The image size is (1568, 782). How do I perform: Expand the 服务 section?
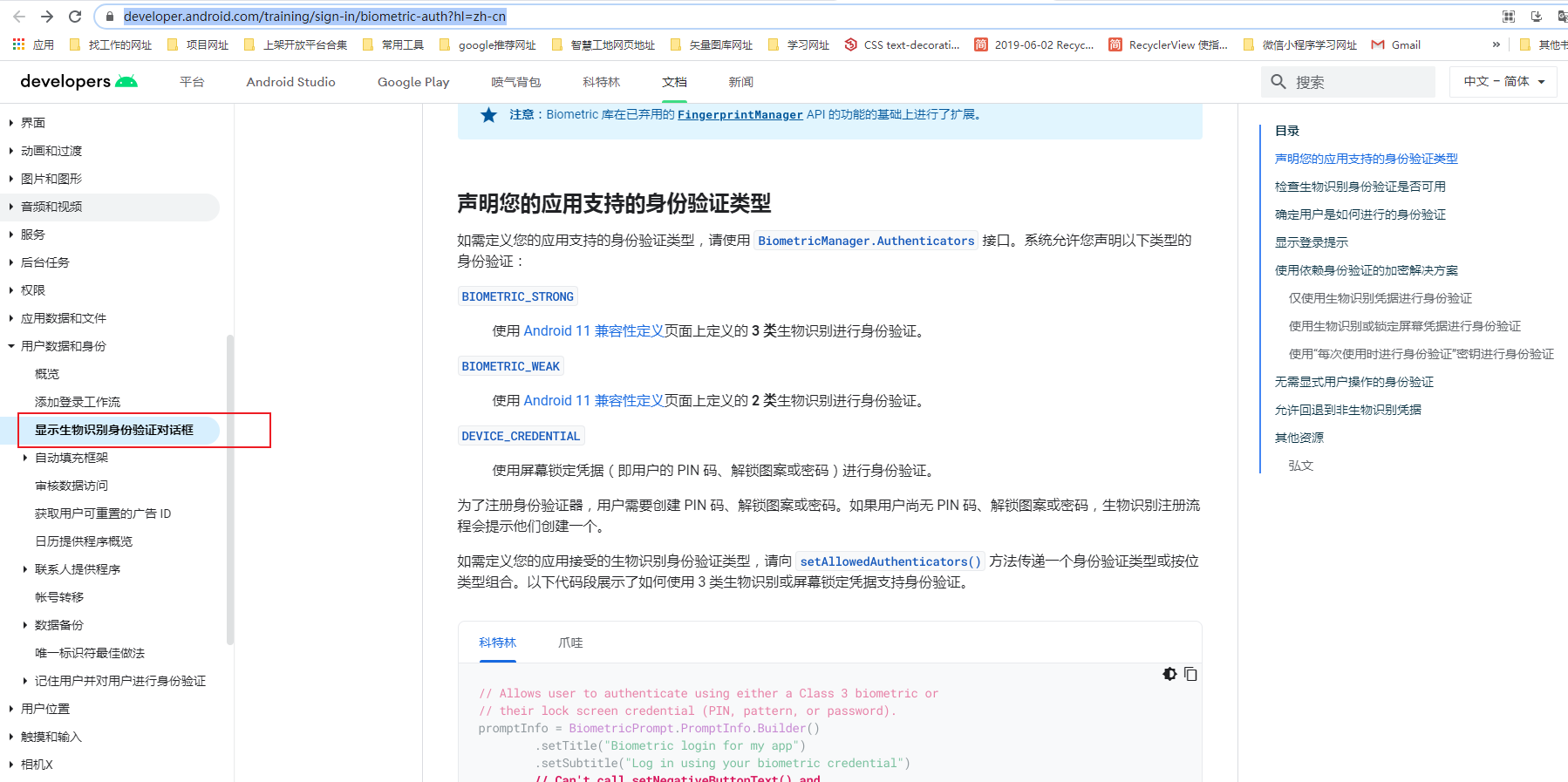pyautogui.click(x=11, y=235)
